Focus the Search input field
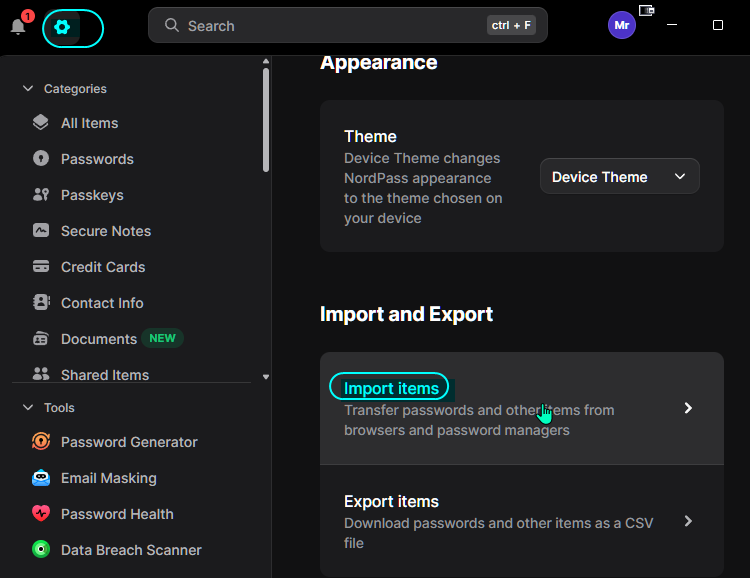Screen dimensions: 750x578 [x=348, y=25]
